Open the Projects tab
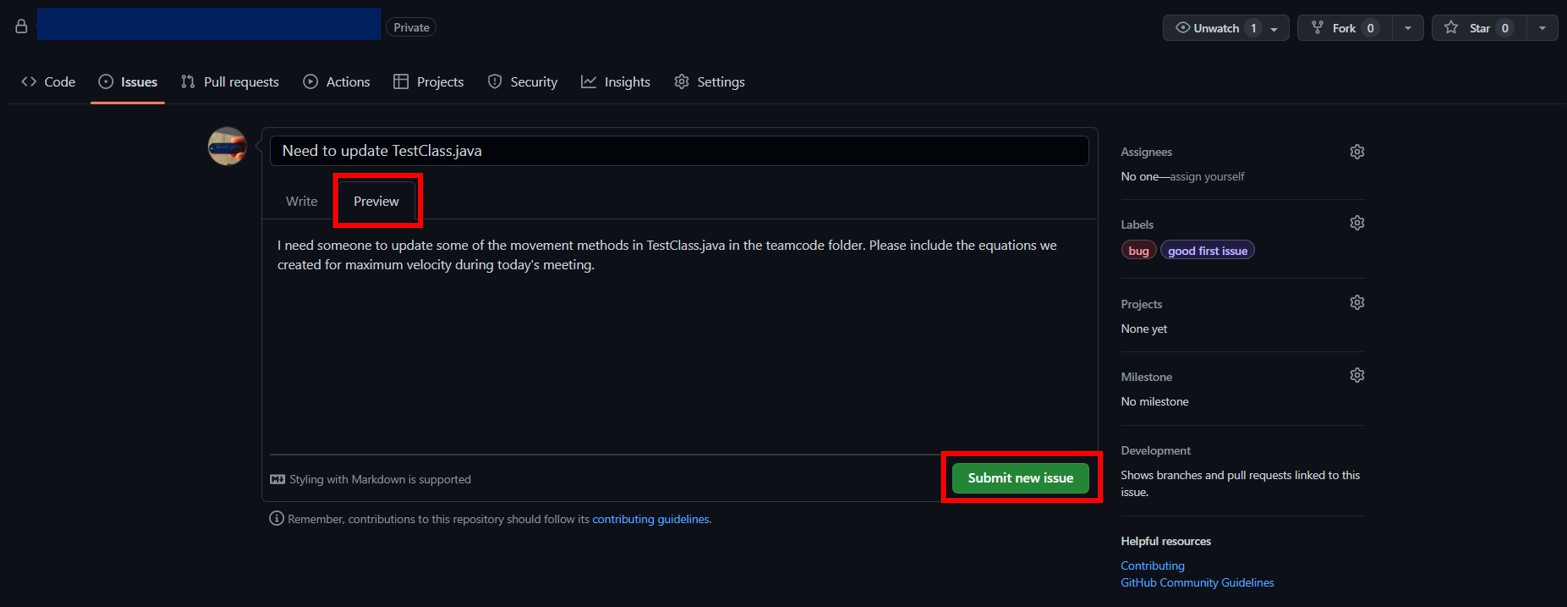Image resolution: width=1567 pixels, height=607 pixels. [x=428, y=82]
